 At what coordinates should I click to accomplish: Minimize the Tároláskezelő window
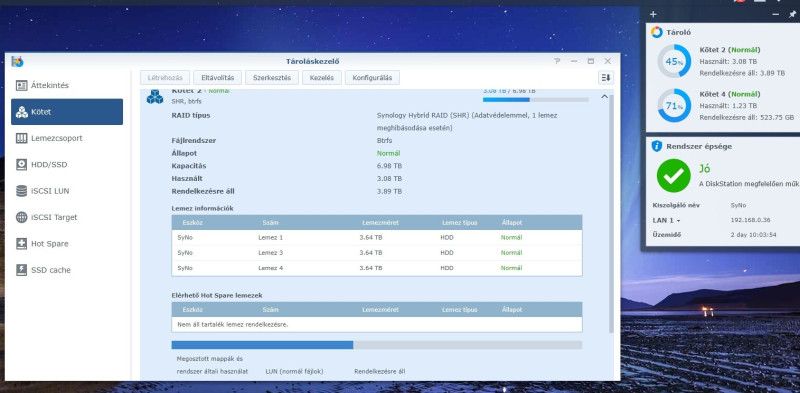pyautogui.click(x=574, y=61)
